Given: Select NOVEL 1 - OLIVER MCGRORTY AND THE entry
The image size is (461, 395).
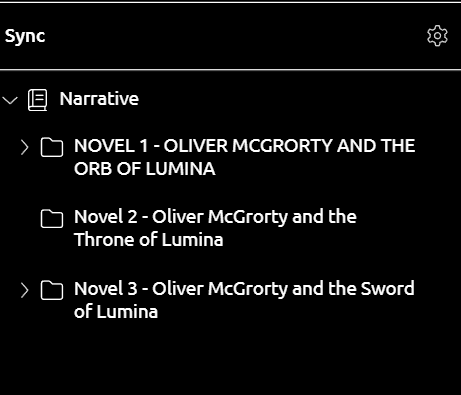Looking at the screenshot, I should (245, 146).
